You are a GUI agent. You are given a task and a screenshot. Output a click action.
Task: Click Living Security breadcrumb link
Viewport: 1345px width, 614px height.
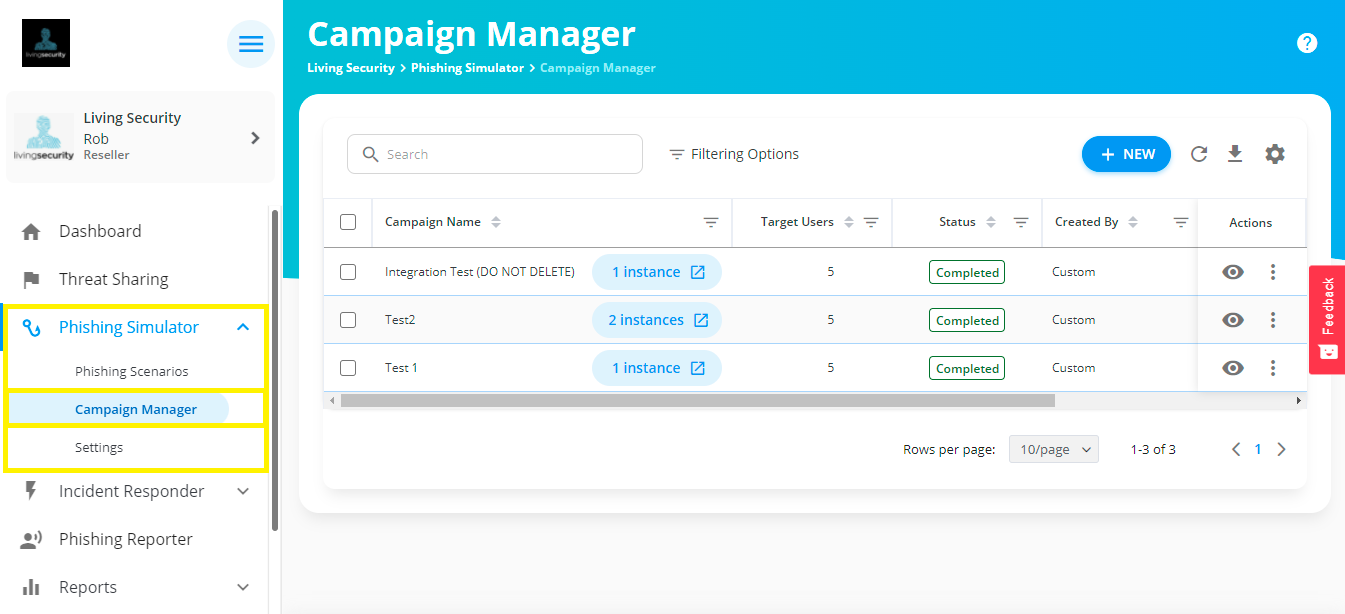pos(351,68)
